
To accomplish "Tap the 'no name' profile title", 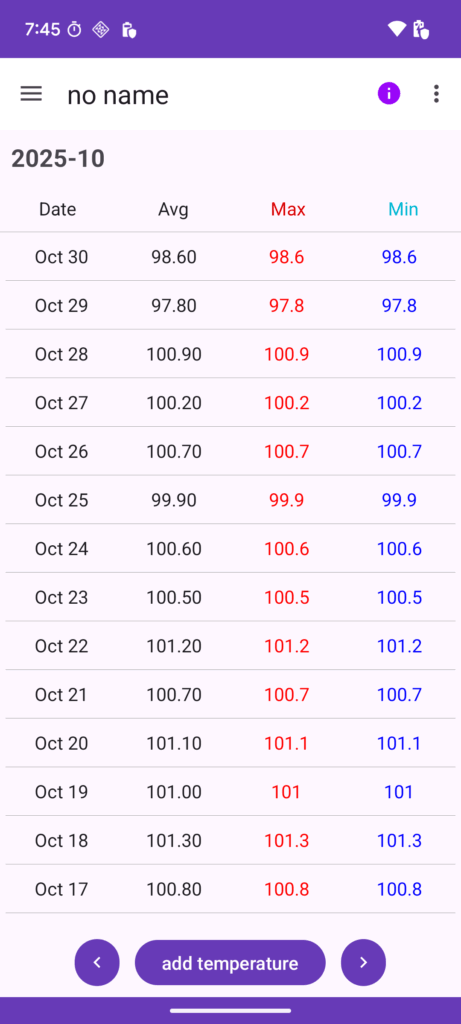I will [118, 95].
